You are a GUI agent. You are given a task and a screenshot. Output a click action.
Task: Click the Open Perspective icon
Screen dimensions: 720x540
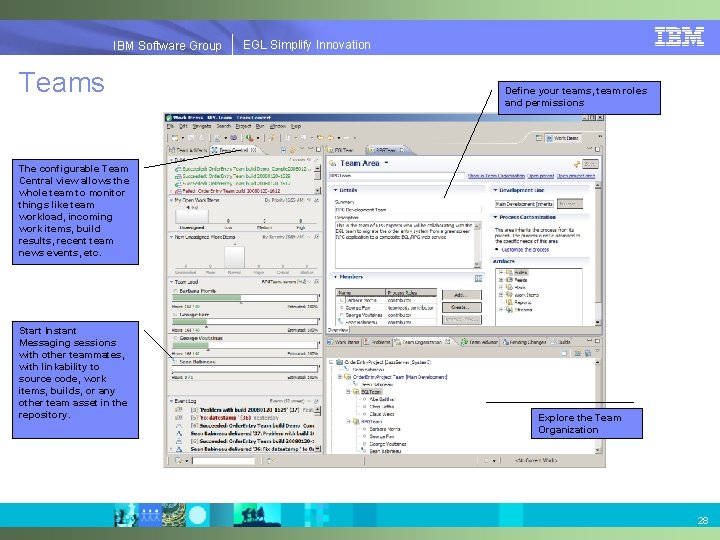click(538, 138)
